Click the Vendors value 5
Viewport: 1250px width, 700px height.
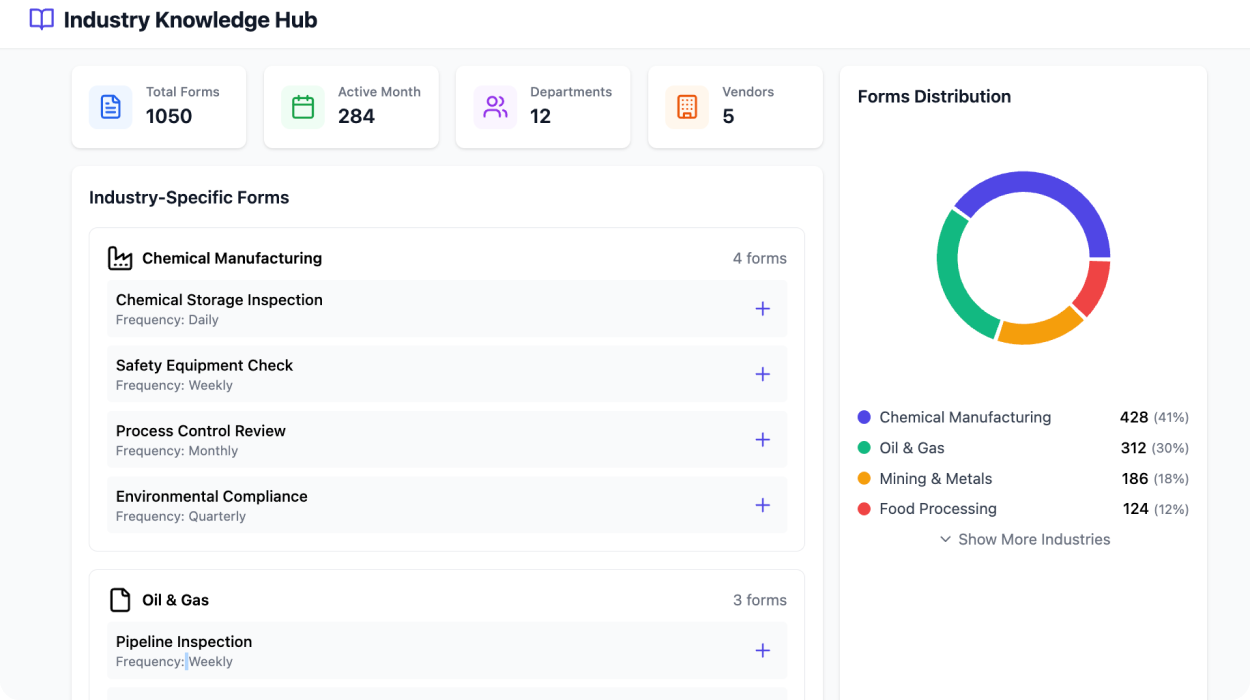click(x=728, y=116)
